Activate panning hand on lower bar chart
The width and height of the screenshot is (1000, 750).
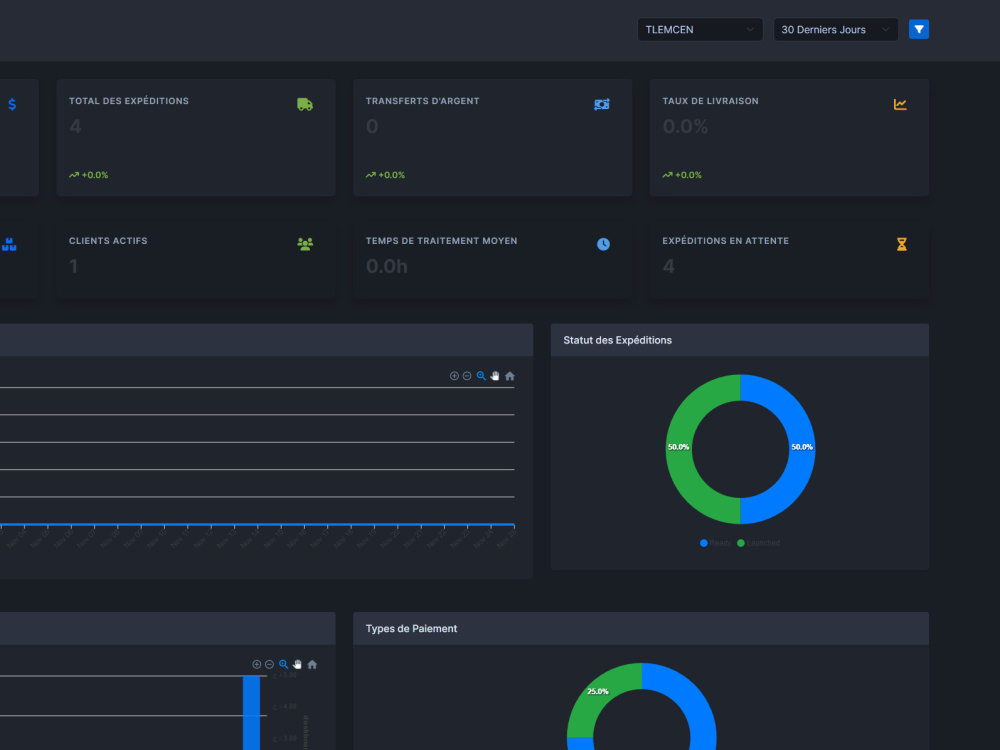[x=297, y=665]
